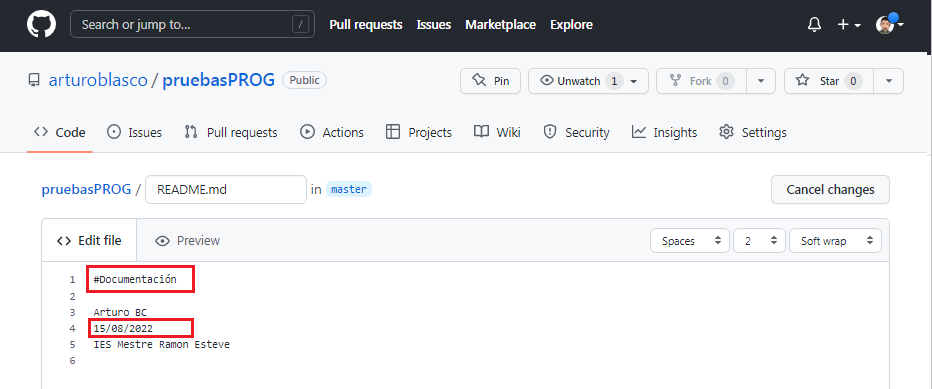Open the user avatar menu
The width and height of the screenshot is (932, 389).
[890, 24]
